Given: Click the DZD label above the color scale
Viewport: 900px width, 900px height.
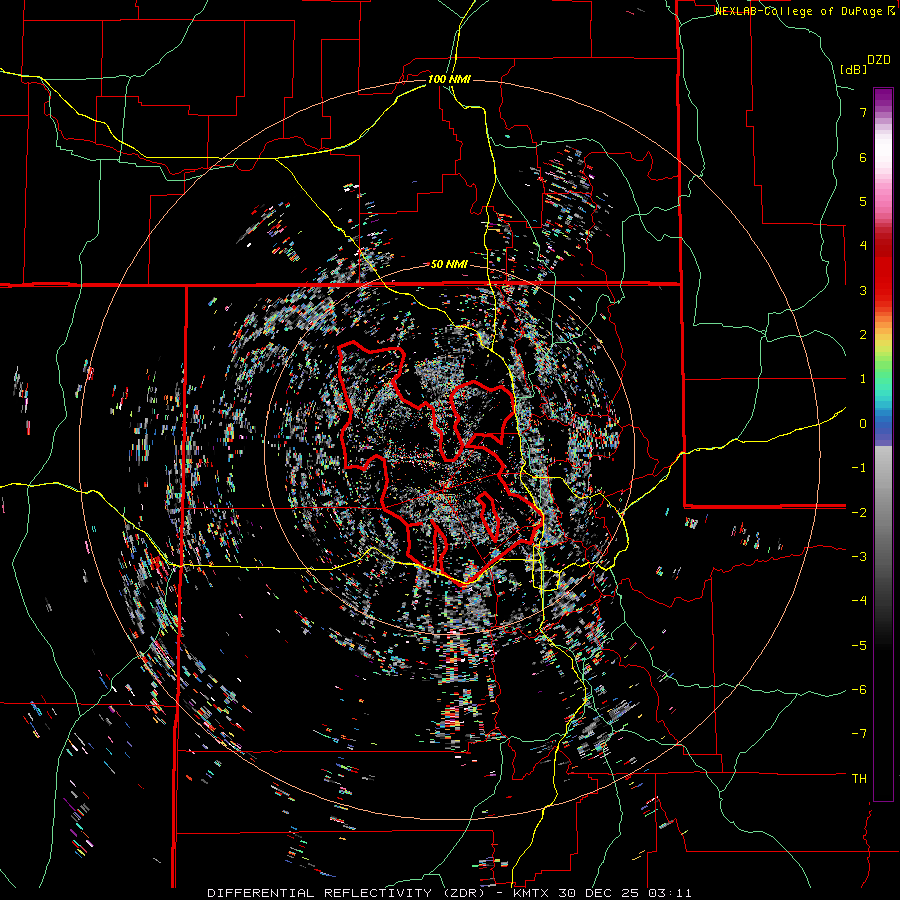Looking at the screenshot, I should click(879, 60).
